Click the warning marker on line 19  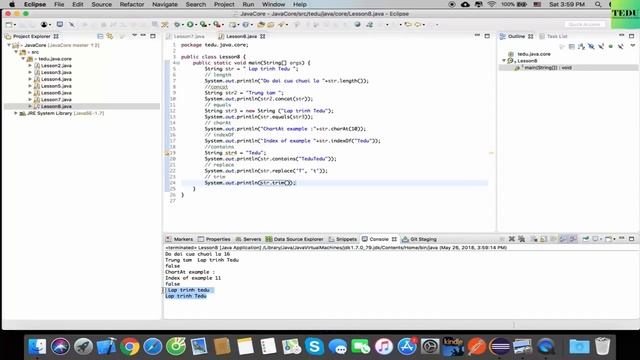tap(167, 153)
